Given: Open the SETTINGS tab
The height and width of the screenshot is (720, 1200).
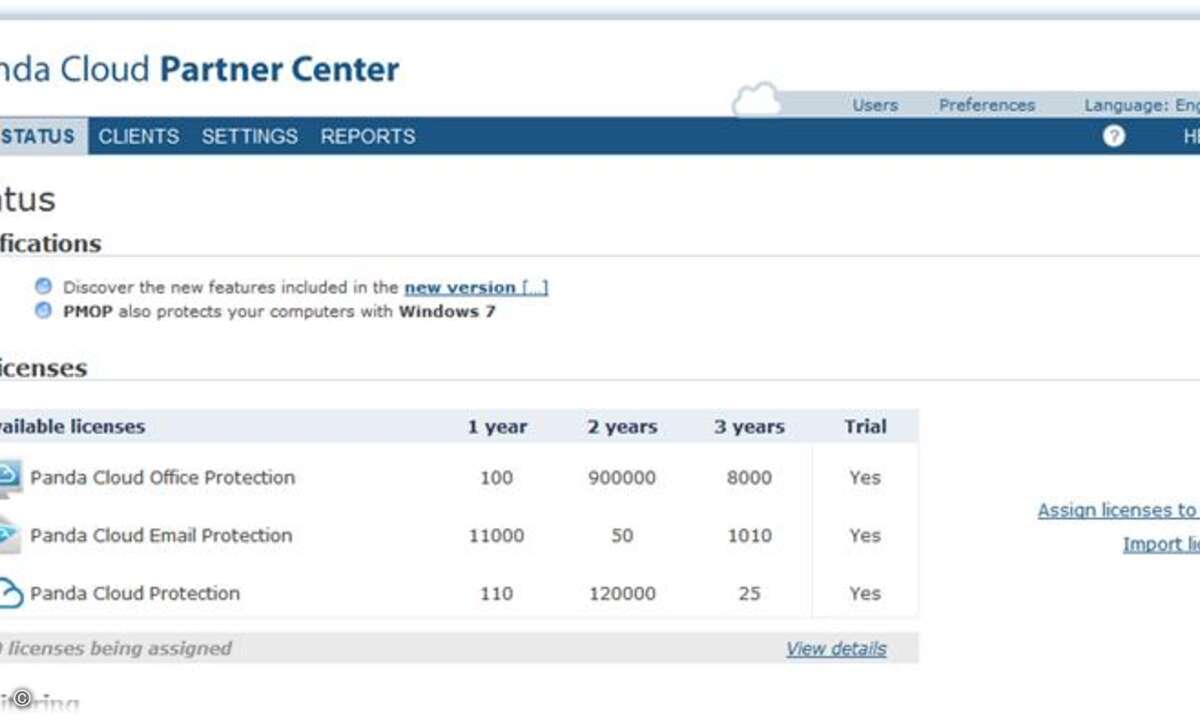Looking at the screenshot, I should 250,136.
